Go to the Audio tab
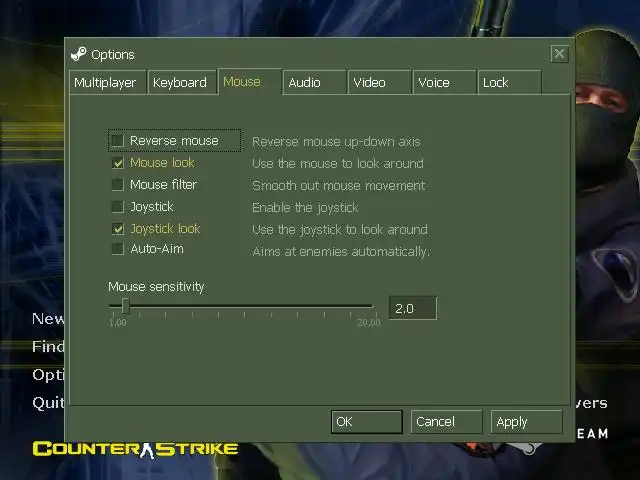Screen dimensions: 640x480 [314, 82]
